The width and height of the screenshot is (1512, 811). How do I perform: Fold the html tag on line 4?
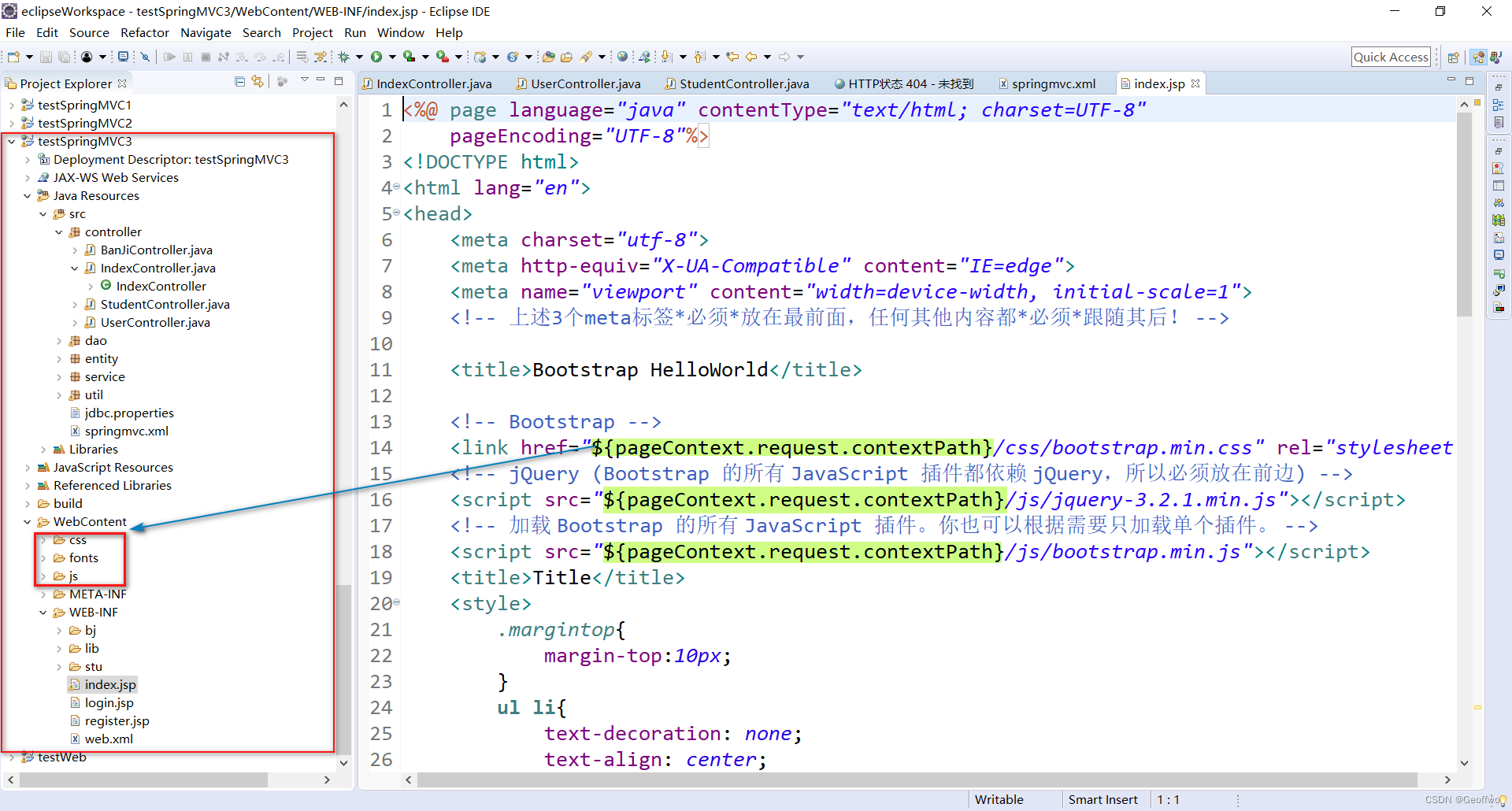(397, 187)
